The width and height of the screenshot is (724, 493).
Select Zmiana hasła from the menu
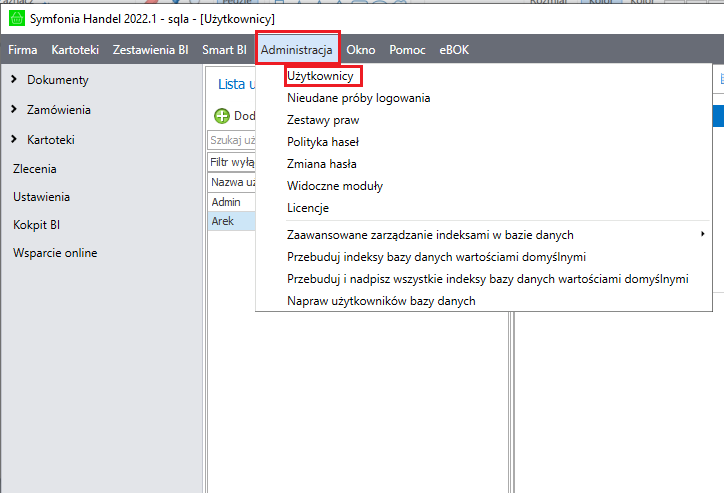(x=321, y=164)
